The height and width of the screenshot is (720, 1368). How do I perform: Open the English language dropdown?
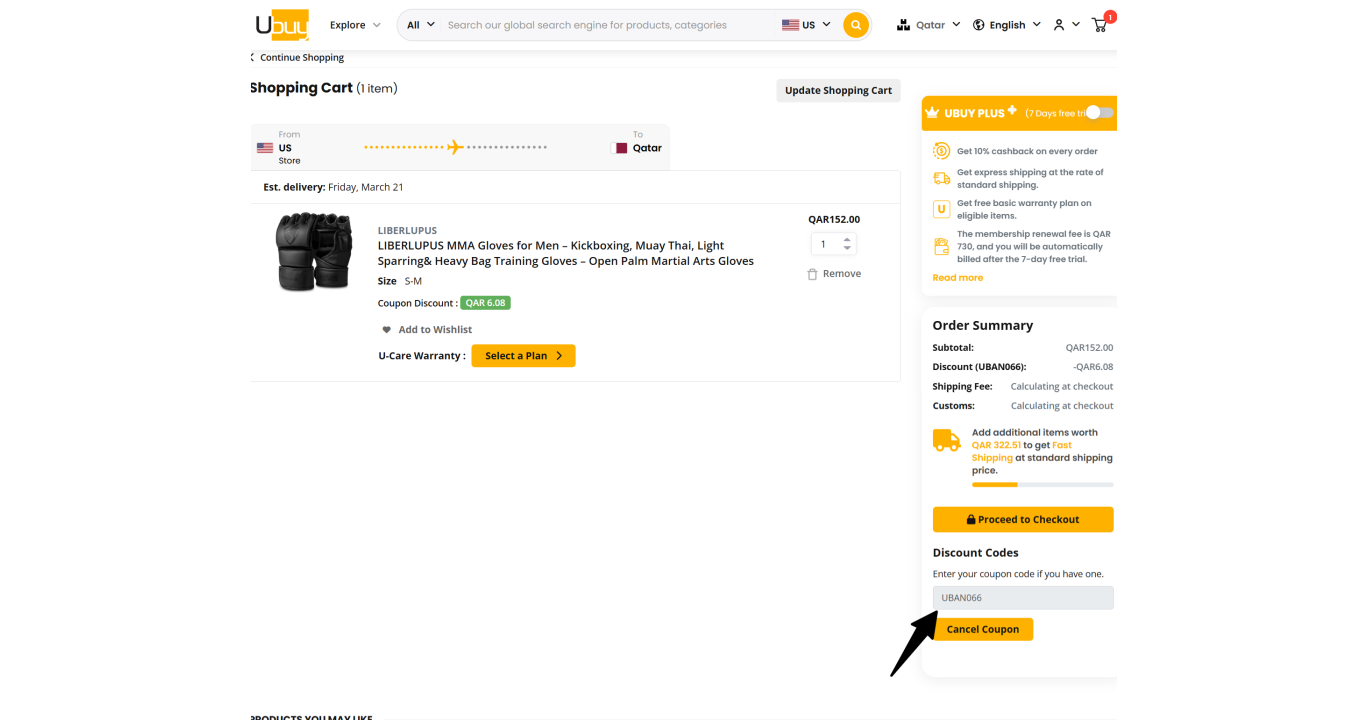point(1007,25)
